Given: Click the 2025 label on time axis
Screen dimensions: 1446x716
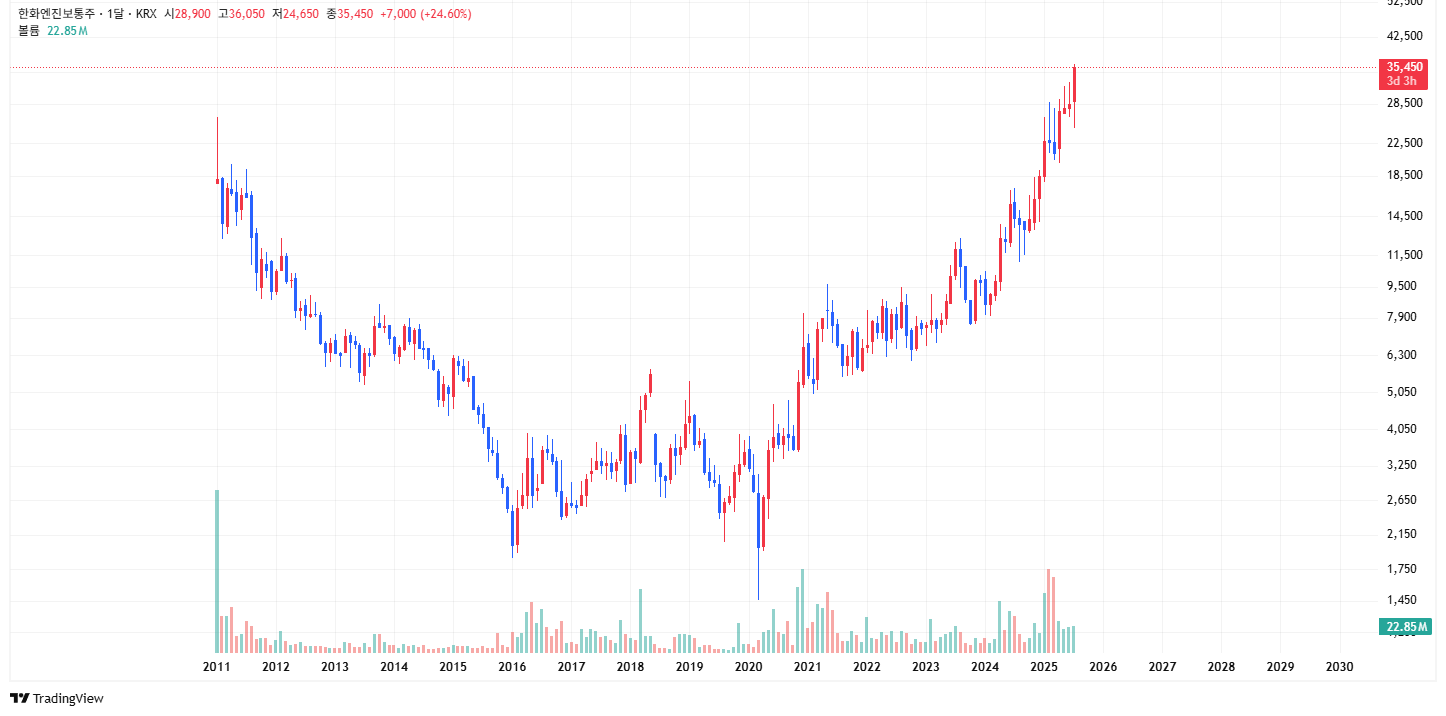Looking at the screenshot, I should [x=1044, y=667].
